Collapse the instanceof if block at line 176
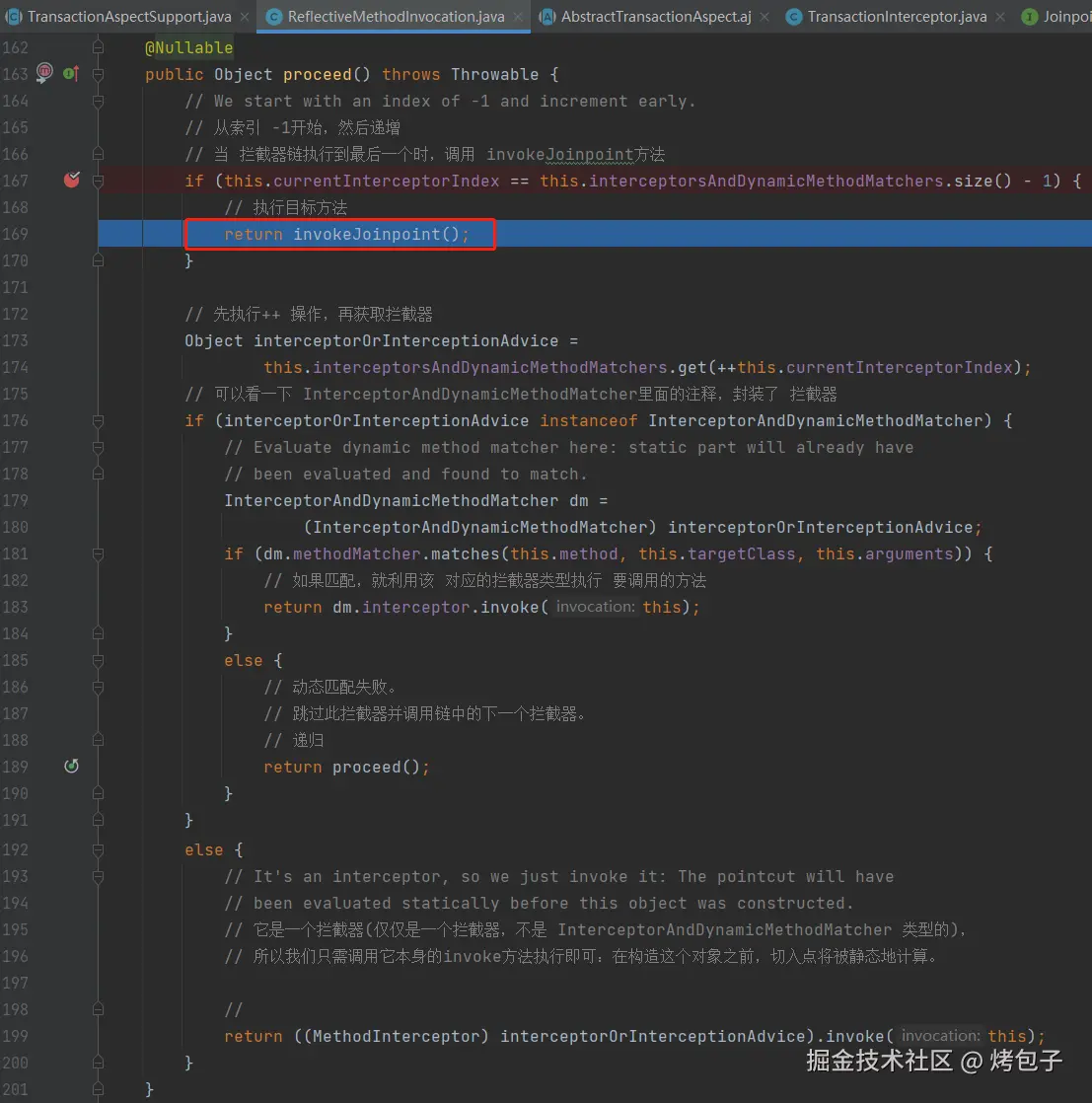The width and height of the screenshot is (1092, 1103). pyautogui.click(x=98, y=420)
